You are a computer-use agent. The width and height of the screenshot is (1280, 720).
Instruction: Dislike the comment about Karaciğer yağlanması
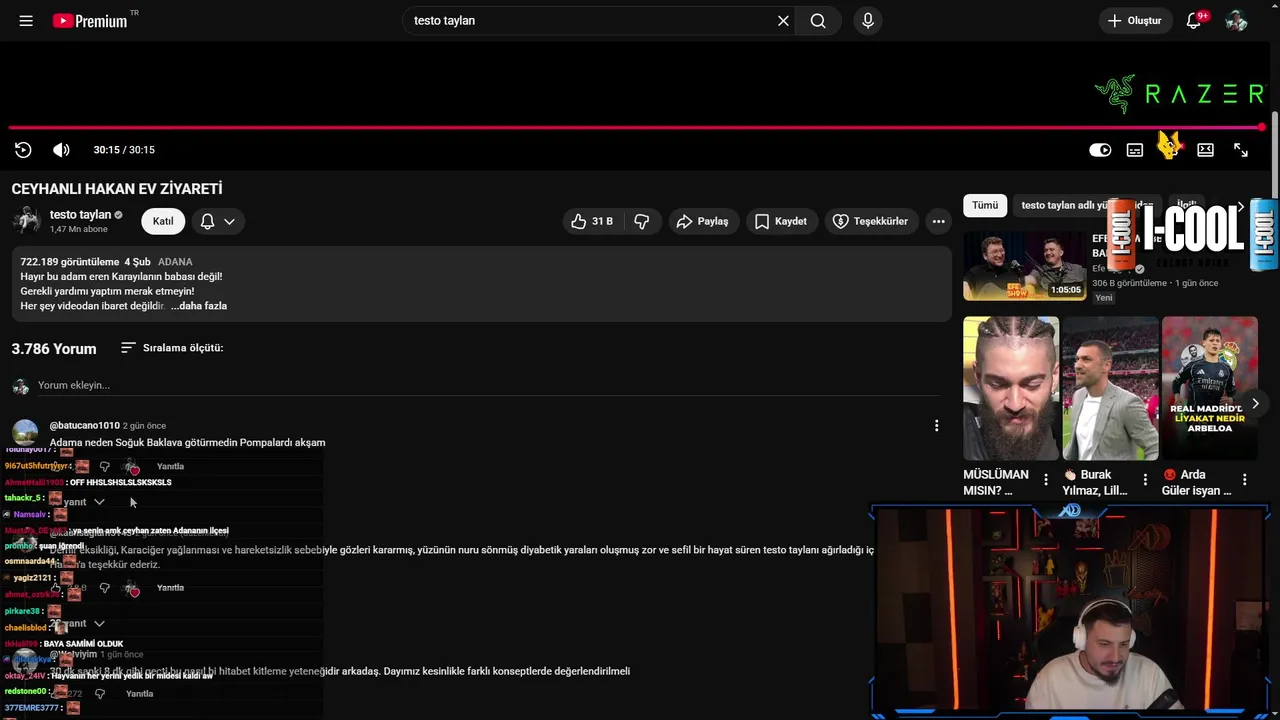click(104, 588)
